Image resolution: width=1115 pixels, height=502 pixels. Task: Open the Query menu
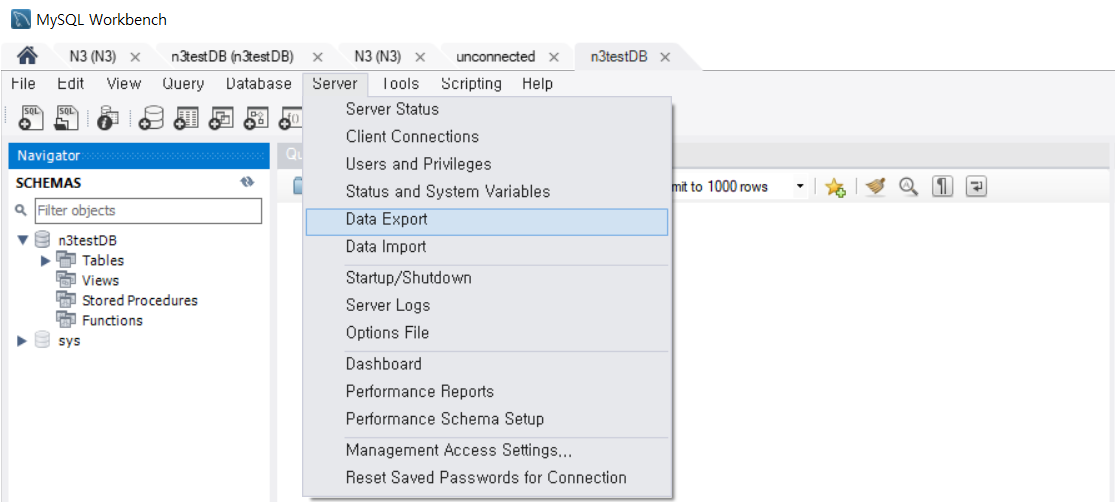pos(183,84)
